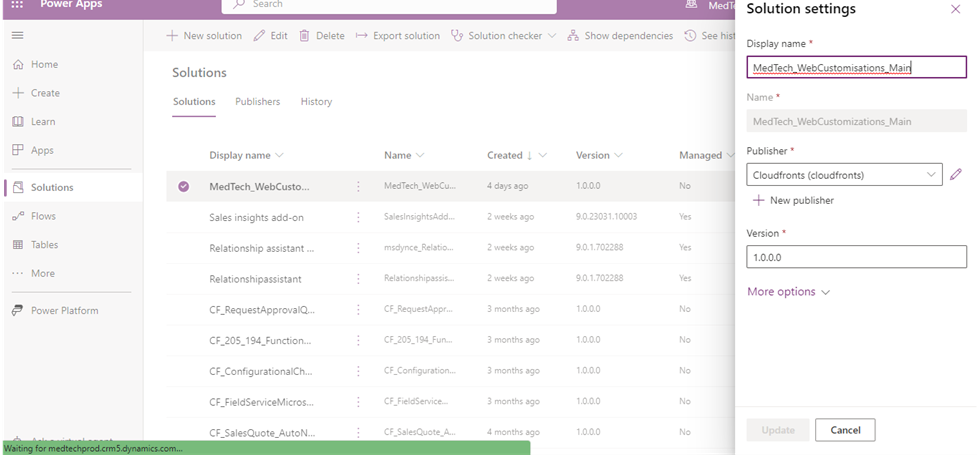
Task: Click the Power Platform icon in sidebar
Action: click(x=18, y=310)
